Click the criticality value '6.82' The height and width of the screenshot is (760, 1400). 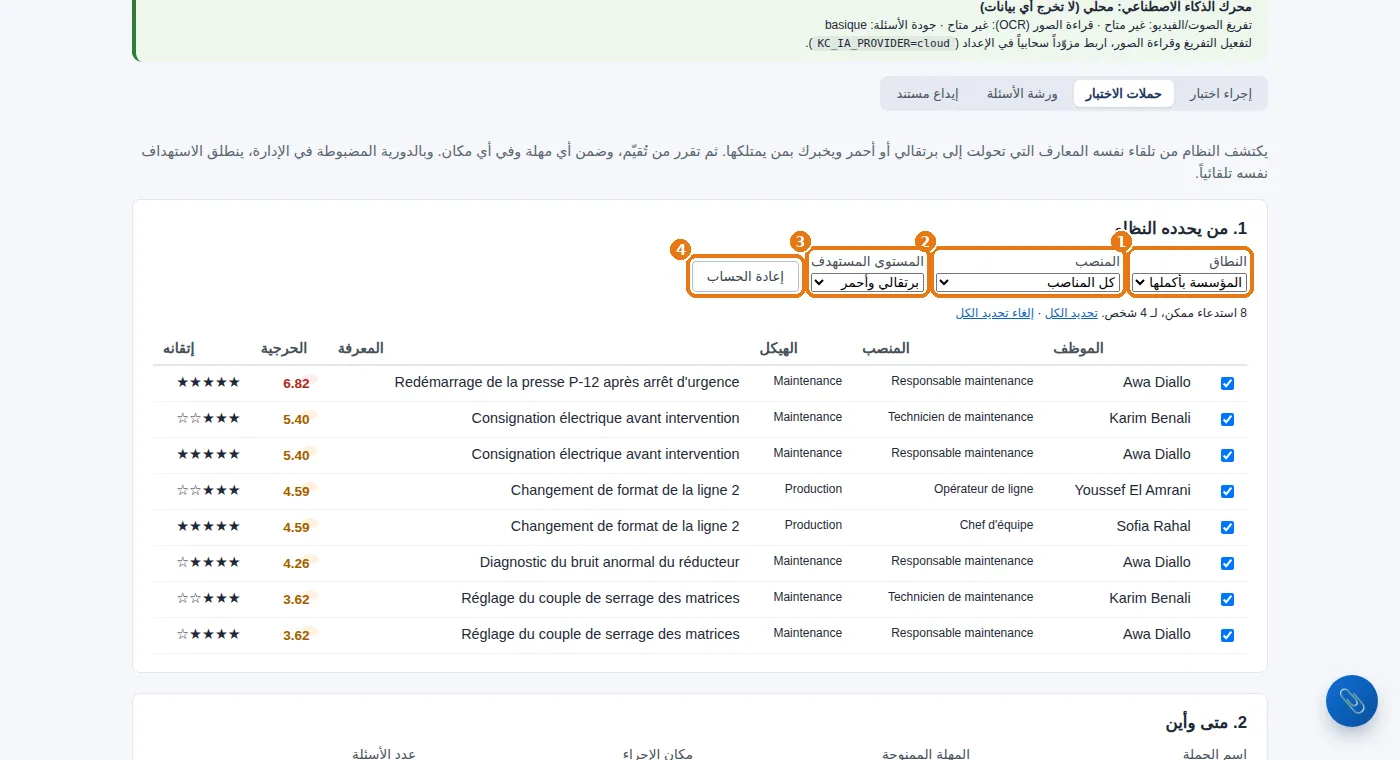coord(296,383)
